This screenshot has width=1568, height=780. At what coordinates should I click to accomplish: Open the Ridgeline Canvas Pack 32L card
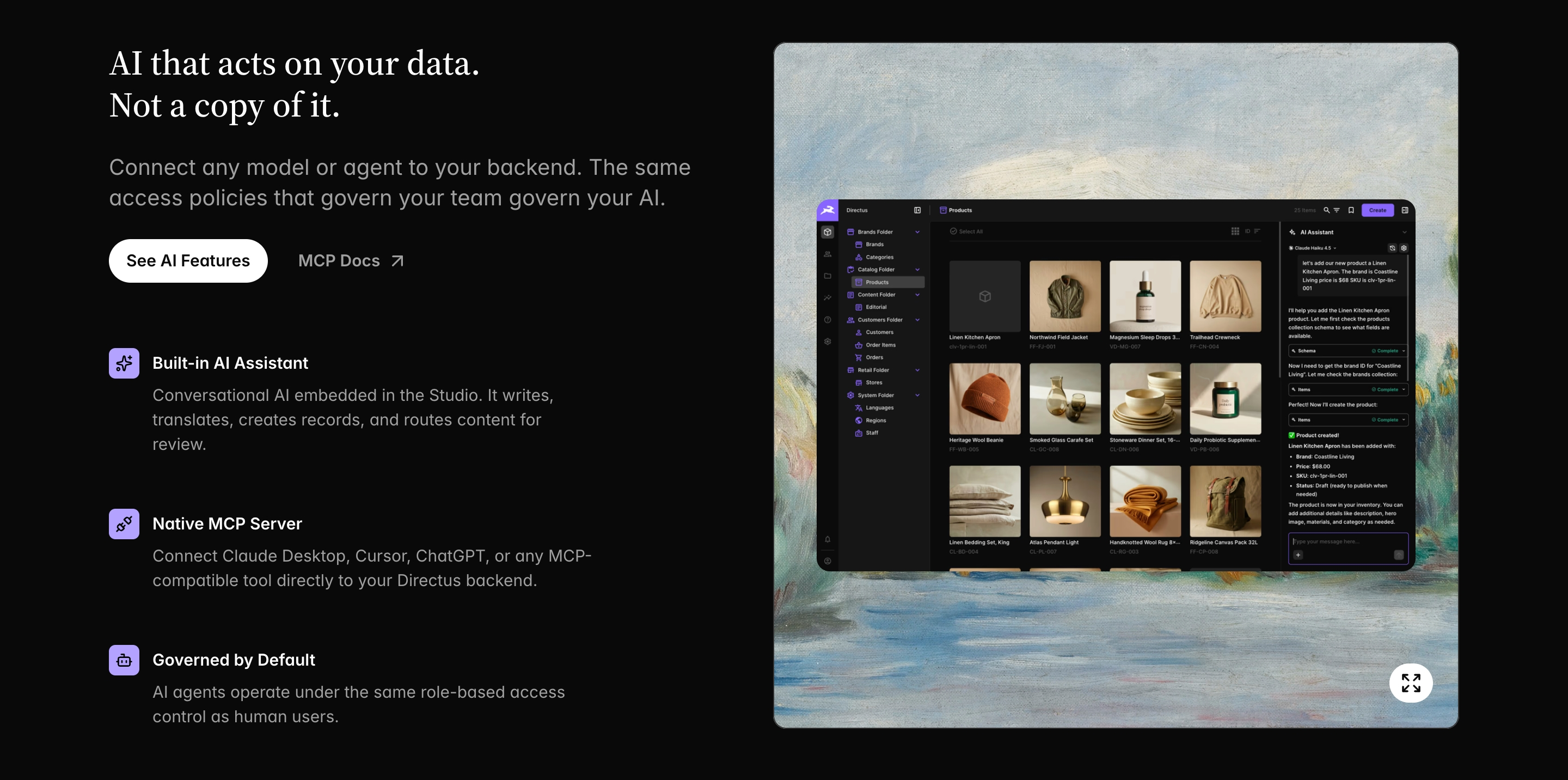(x=1226, y=510)
